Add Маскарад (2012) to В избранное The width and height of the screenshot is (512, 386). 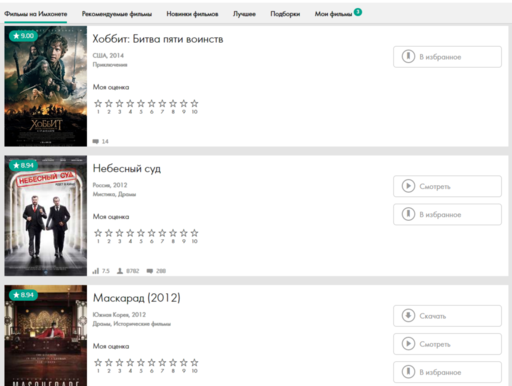click(x=447, y=372)
